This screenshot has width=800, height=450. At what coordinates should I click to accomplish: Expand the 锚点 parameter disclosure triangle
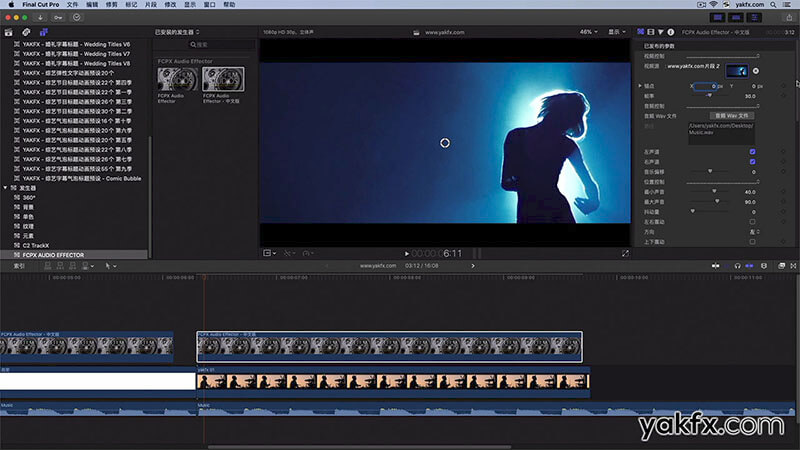pyautogui.click(x=640, y=86)
